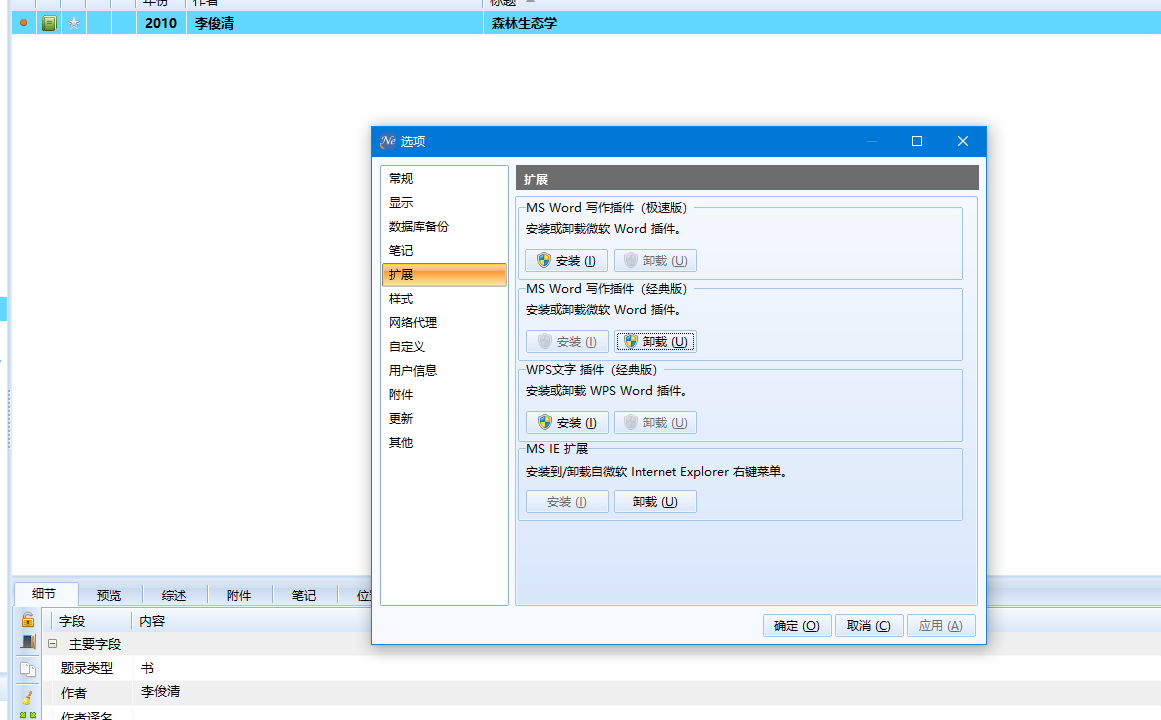Viewport: 1161px width, 720px height.
Task: Select 常规 in the options category list
Action: point(444,179)
